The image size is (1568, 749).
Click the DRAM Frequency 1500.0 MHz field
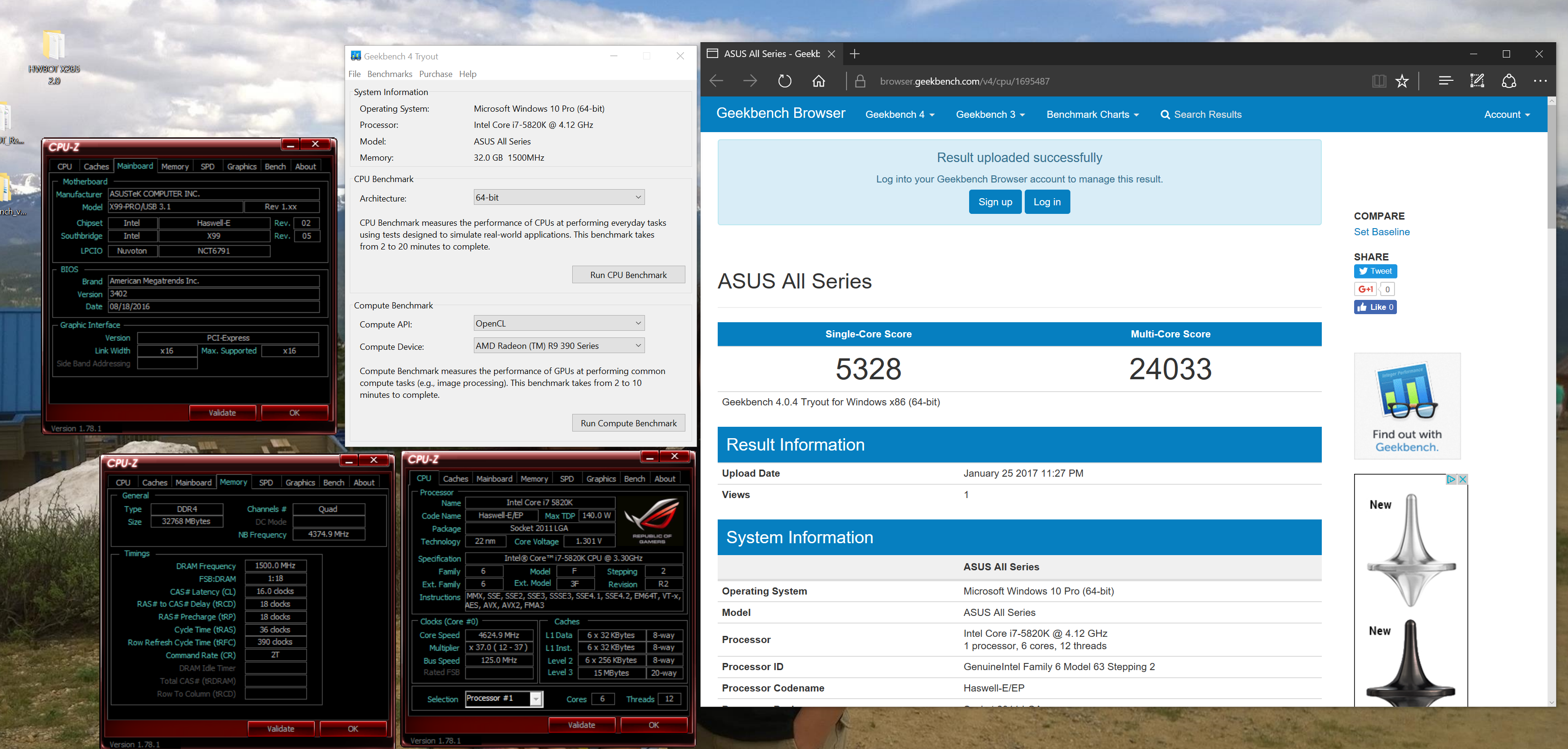[275, 565]
